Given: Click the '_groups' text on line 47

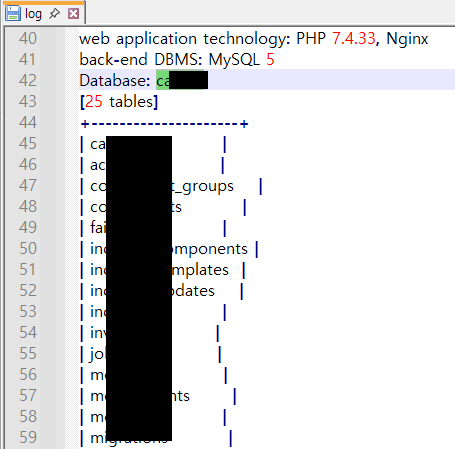Looking at the screenshot, I should (203, 187).
